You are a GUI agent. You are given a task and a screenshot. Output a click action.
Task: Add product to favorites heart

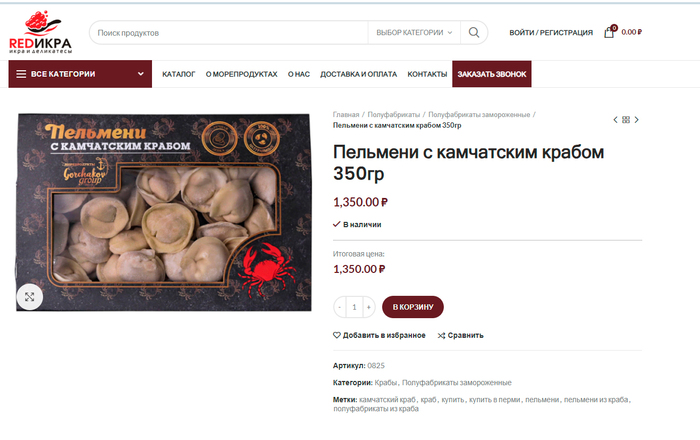pos(337,335)
